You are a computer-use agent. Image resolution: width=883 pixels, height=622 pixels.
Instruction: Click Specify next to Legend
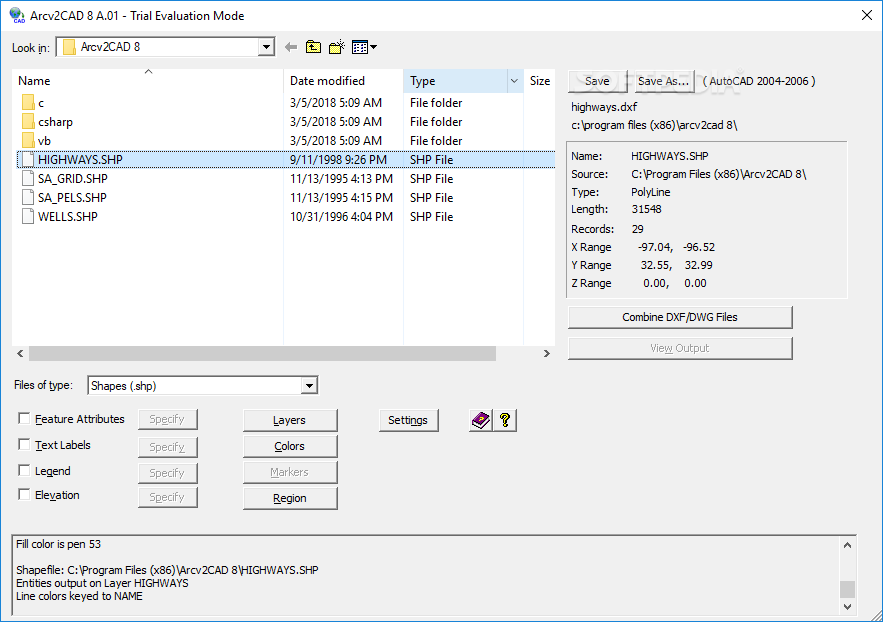click(x=167, y=473)
